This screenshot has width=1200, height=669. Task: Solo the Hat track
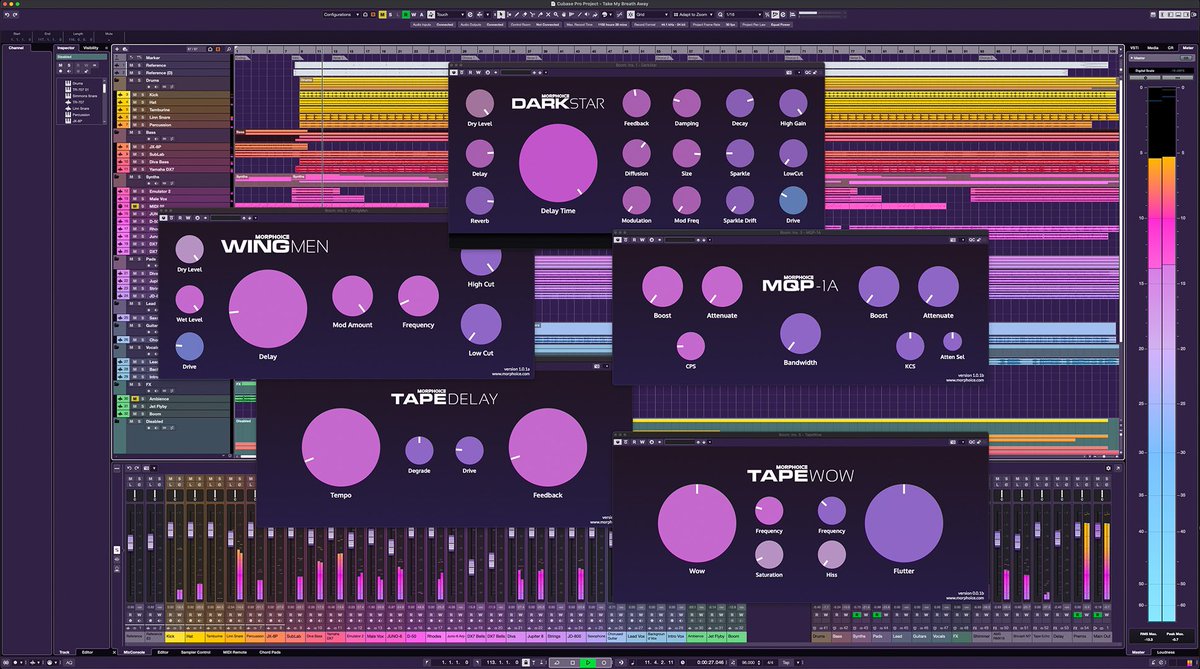[x=143, y=102]
